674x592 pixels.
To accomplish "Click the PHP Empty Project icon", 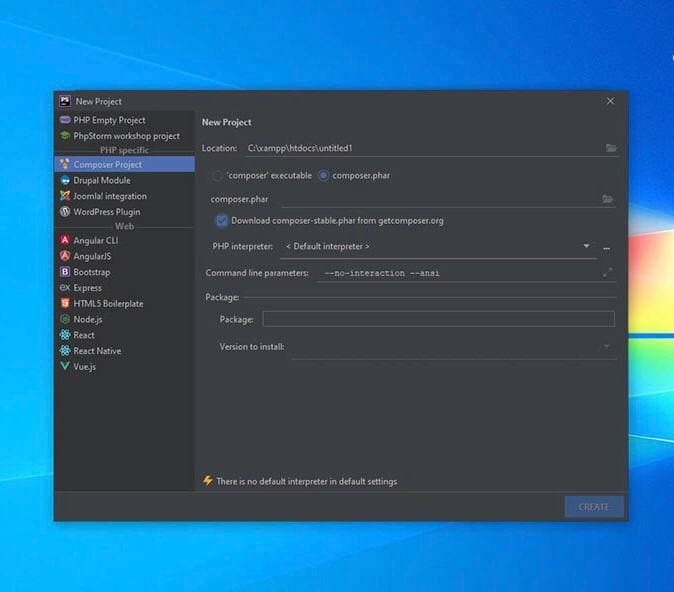I will point(65,120).
